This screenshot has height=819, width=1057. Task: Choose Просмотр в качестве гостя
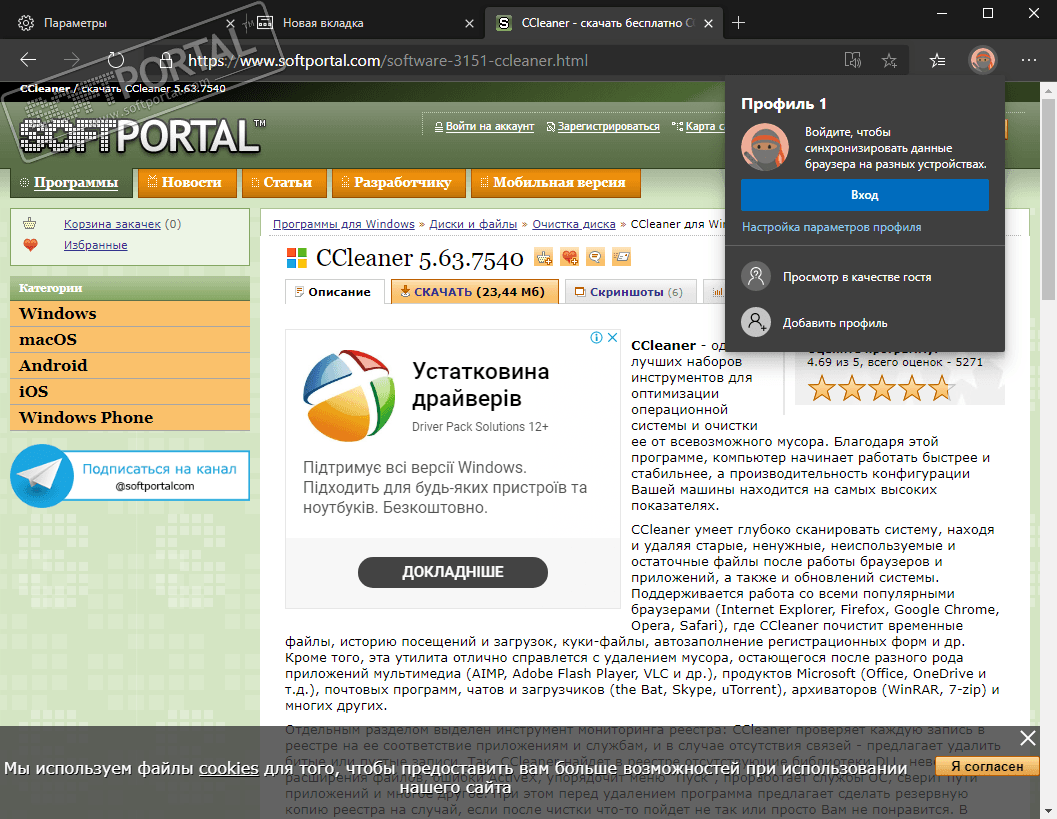pyautogui.click(x=864, y=277)
